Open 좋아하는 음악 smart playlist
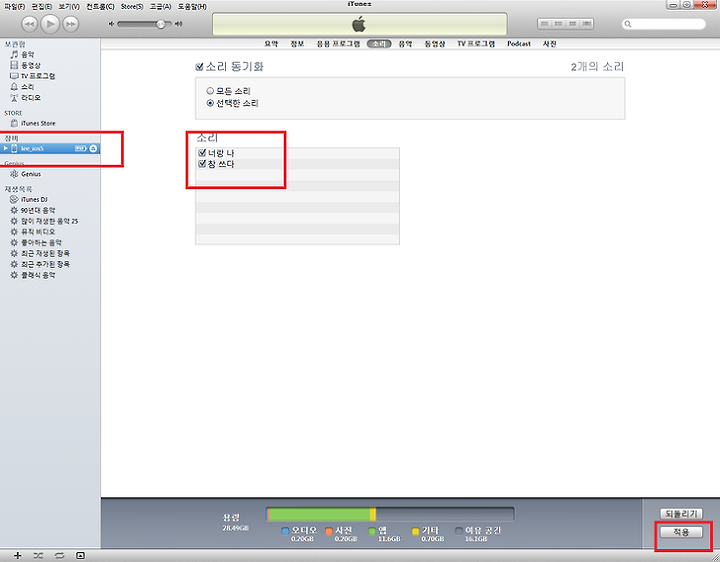The width and height of the screenshot is (720, 562). 41,242
